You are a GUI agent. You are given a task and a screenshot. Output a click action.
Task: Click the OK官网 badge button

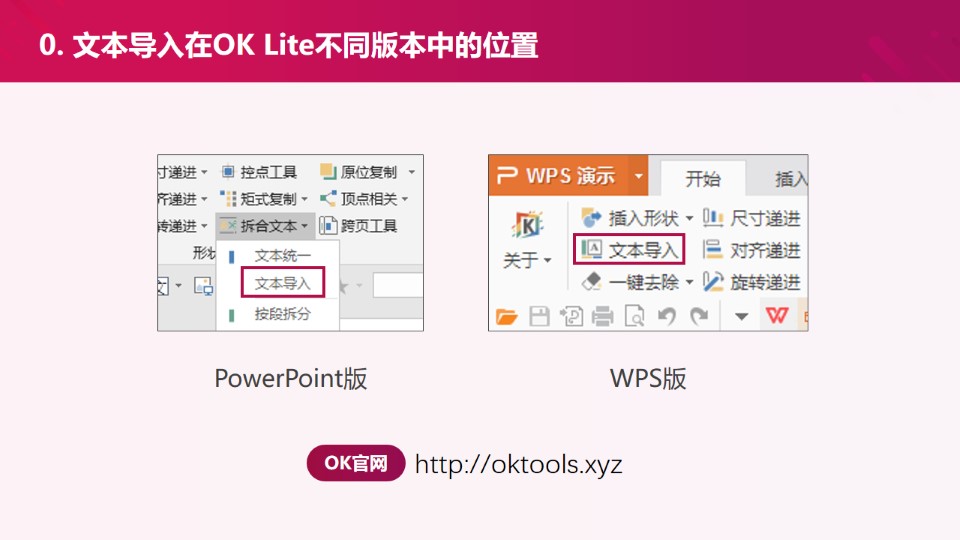[356, 464]
